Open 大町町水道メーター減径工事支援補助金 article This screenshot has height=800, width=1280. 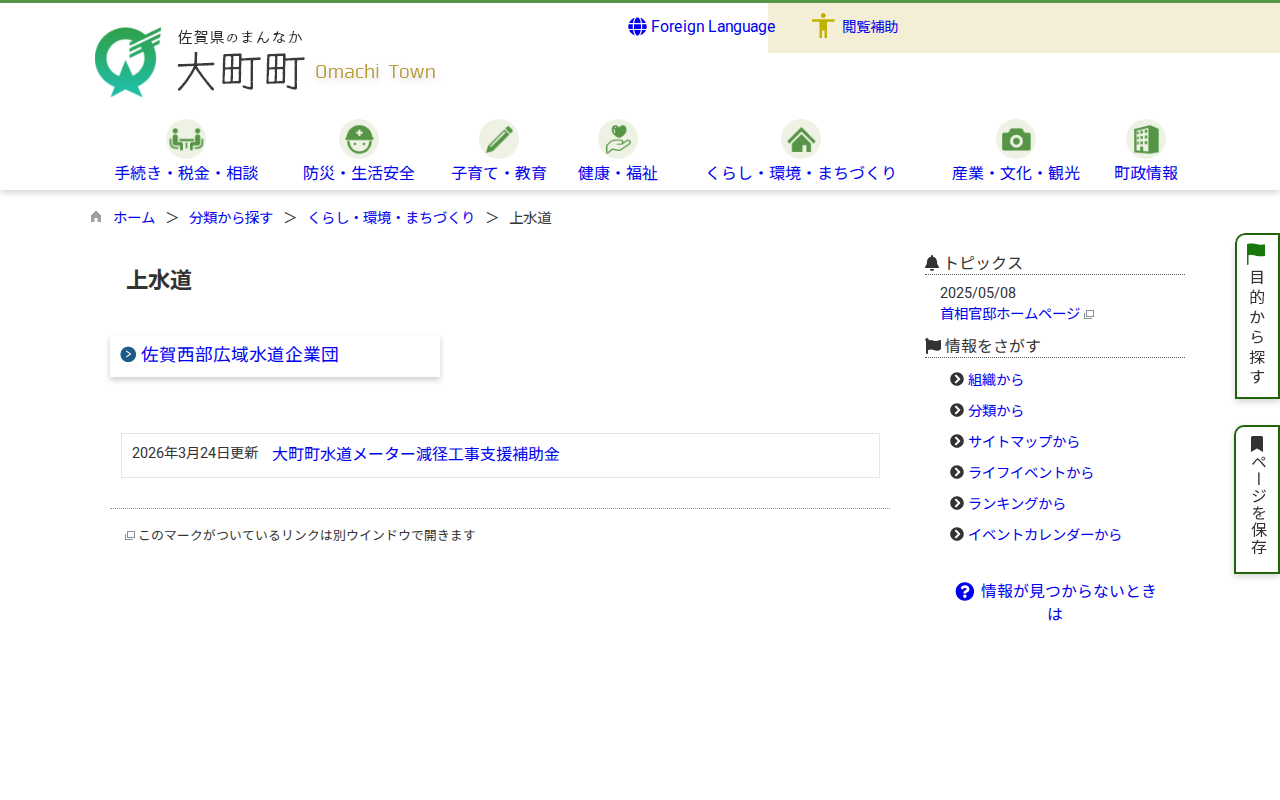(x=416, y=454)
